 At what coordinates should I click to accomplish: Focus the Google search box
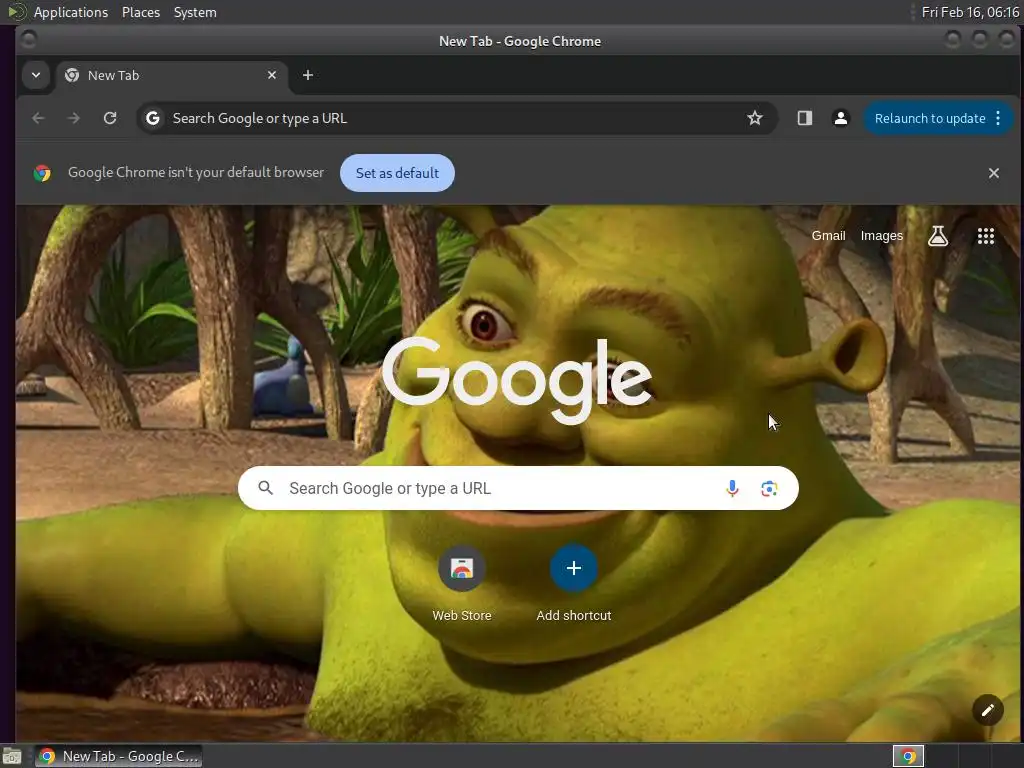(x=518, y=488)
